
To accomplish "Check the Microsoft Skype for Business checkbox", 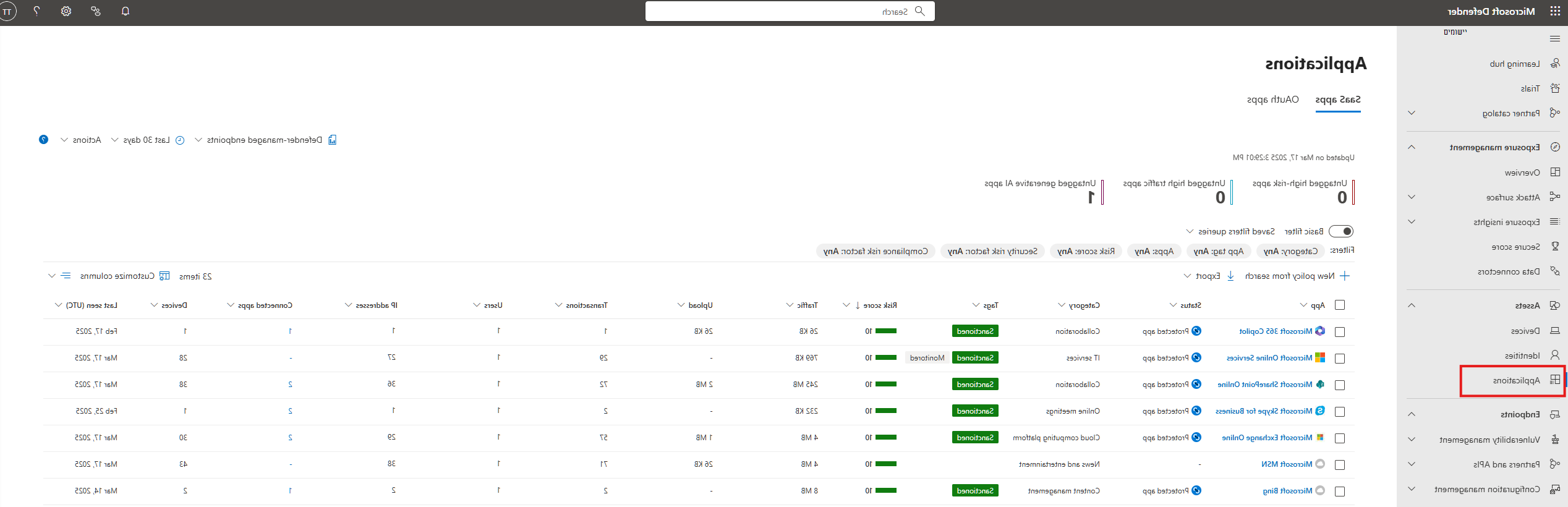I will pos(1340,412).
